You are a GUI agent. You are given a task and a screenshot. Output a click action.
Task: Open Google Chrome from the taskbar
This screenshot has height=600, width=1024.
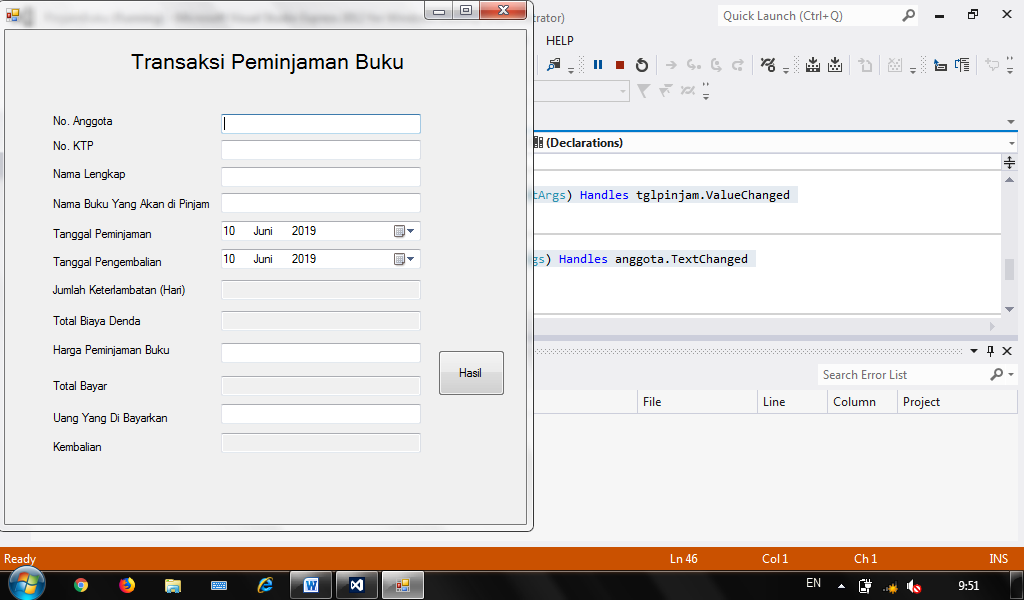click(x=81, y=585)
